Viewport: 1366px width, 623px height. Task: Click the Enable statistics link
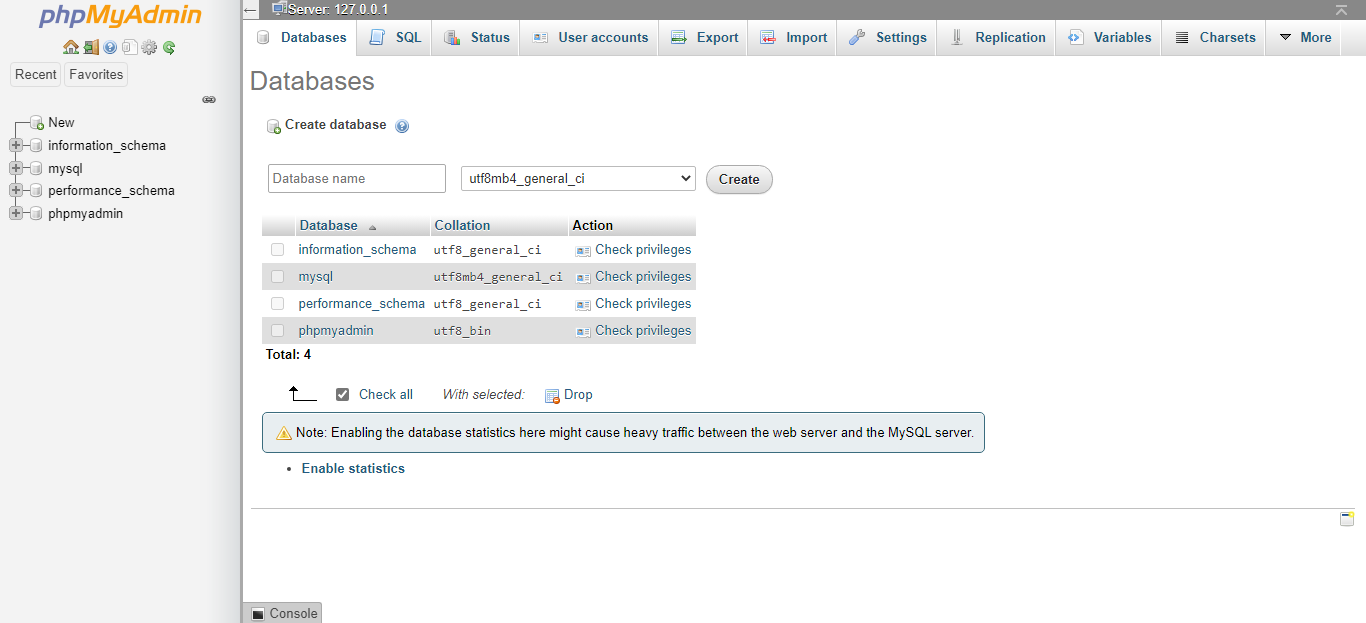click(353, 468)
